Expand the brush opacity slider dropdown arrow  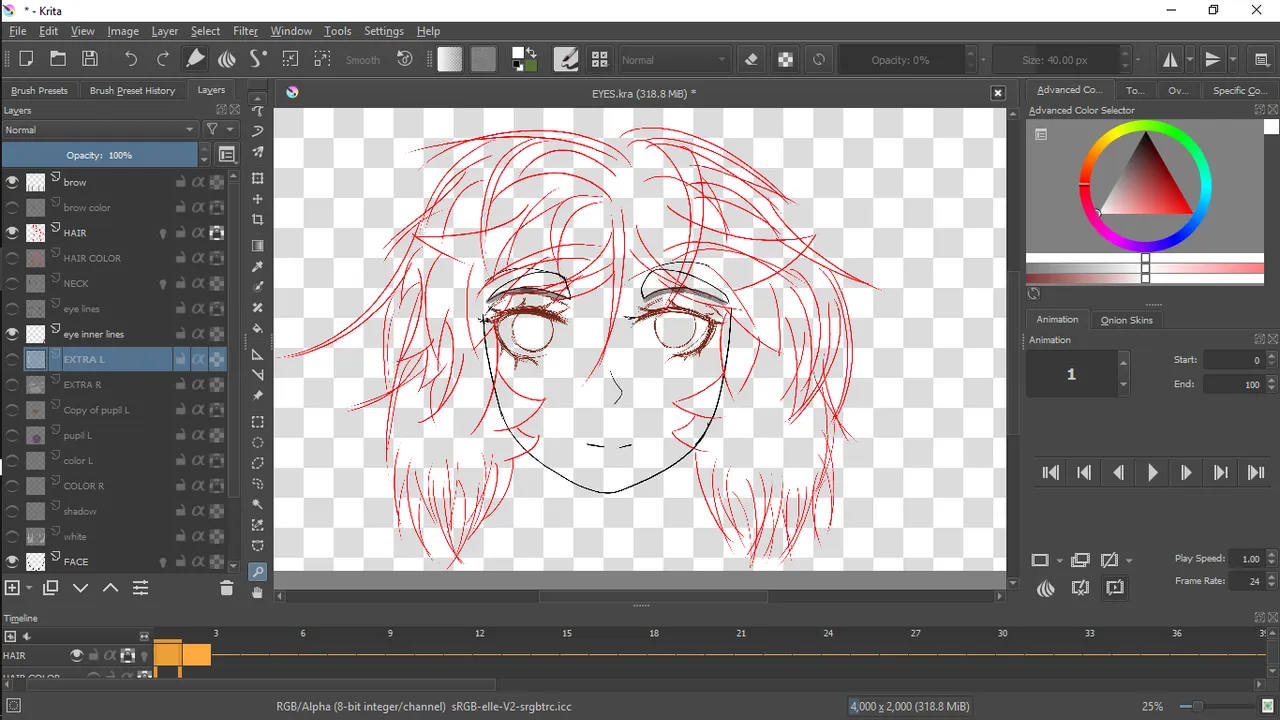(x=983, y=60)
